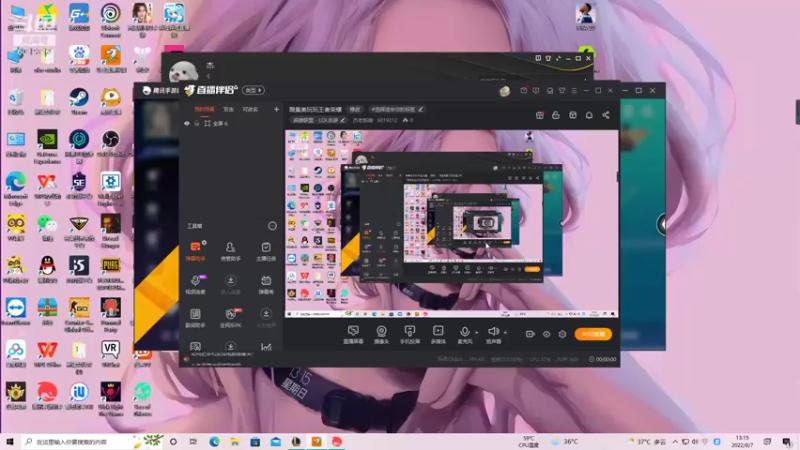
Task: Open phone screen mirroring source
Action: click(x=410, y=335)
